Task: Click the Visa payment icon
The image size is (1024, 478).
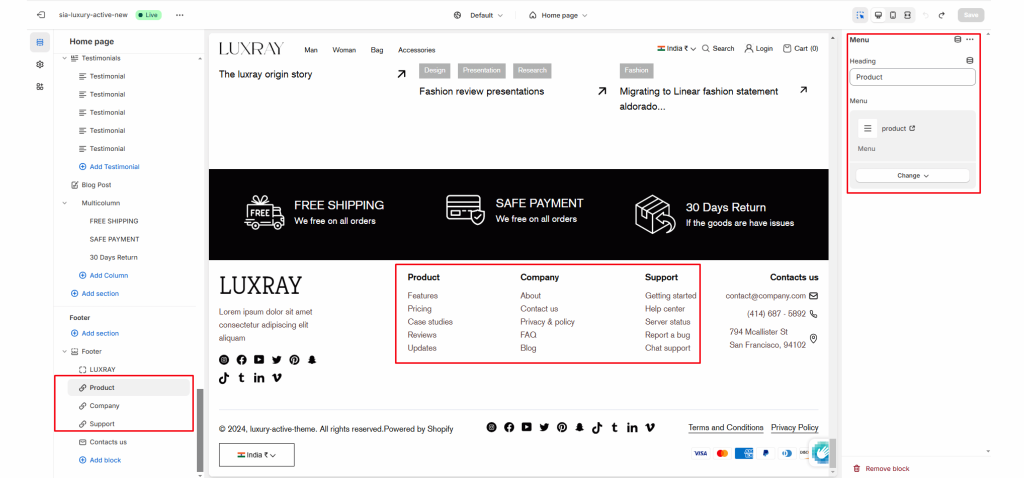Action: [700, 453]
